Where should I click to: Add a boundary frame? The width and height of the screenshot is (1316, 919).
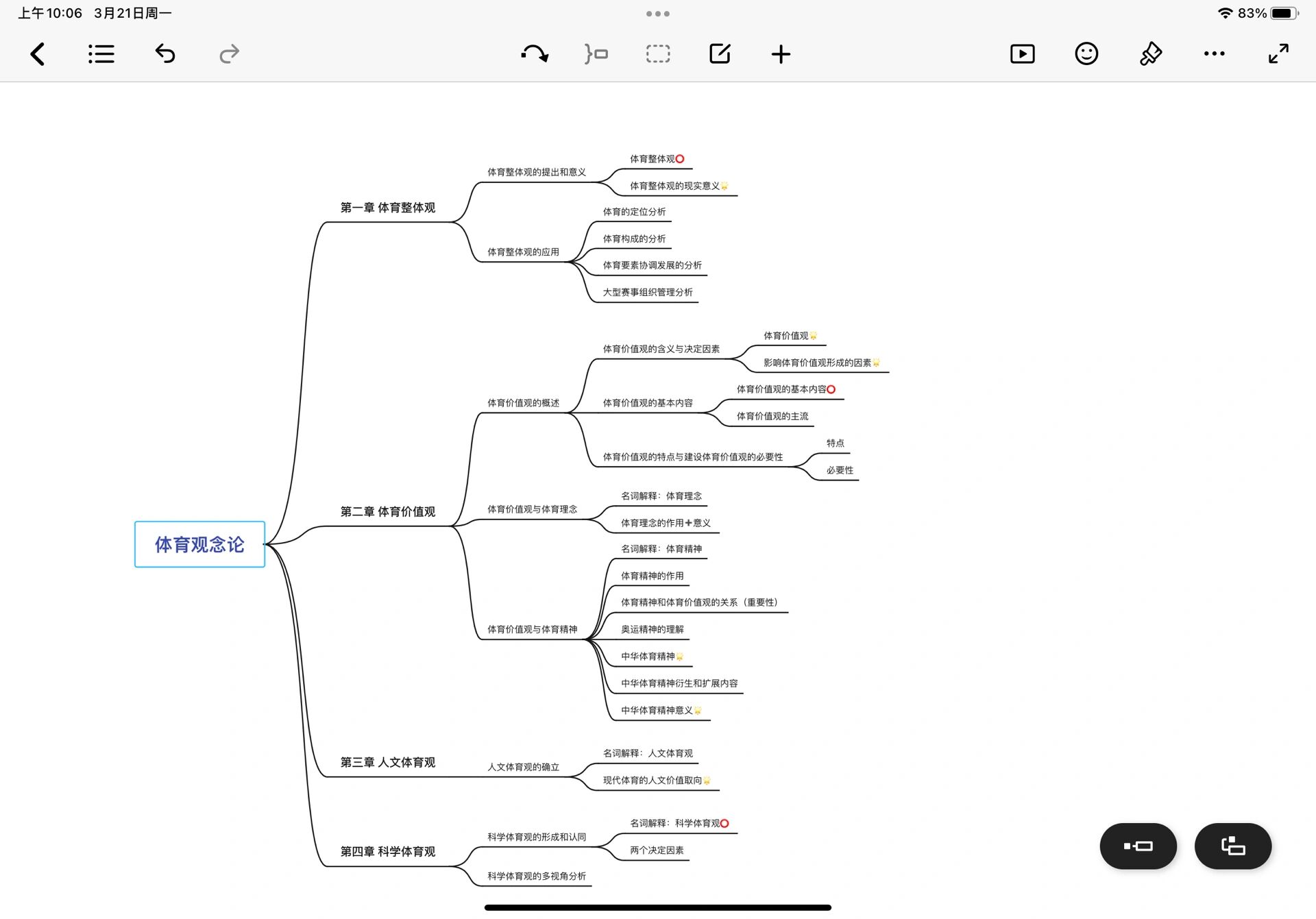[657, 53]
